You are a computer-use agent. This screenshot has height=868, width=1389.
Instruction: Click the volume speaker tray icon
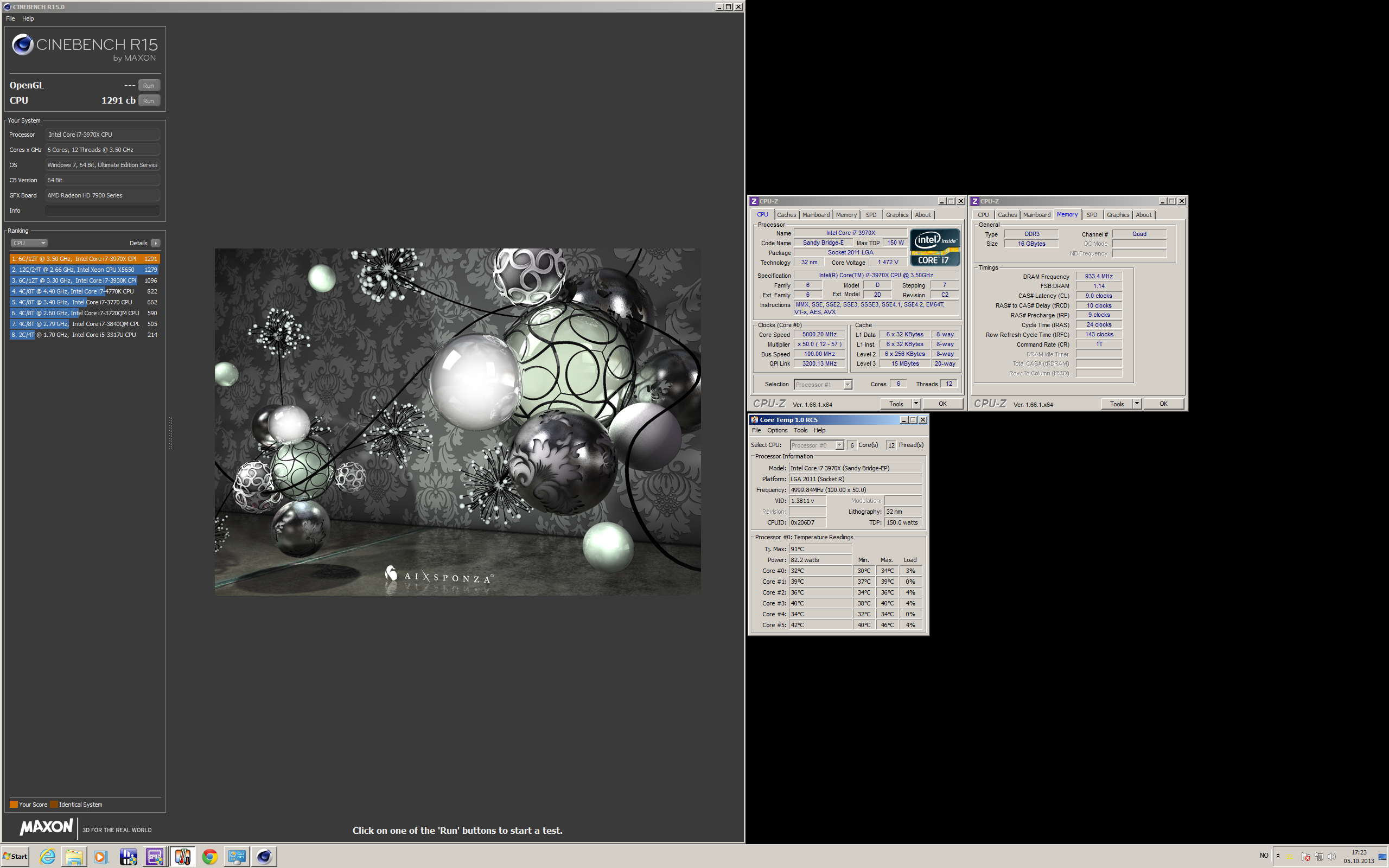coord(1331,857)
